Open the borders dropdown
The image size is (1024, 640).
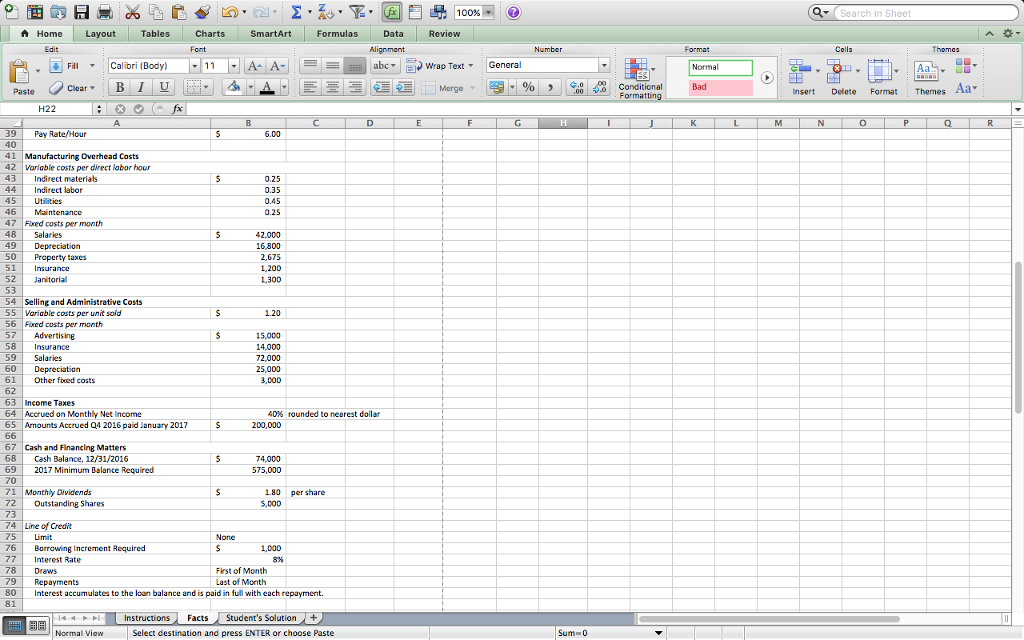(206, 87)
